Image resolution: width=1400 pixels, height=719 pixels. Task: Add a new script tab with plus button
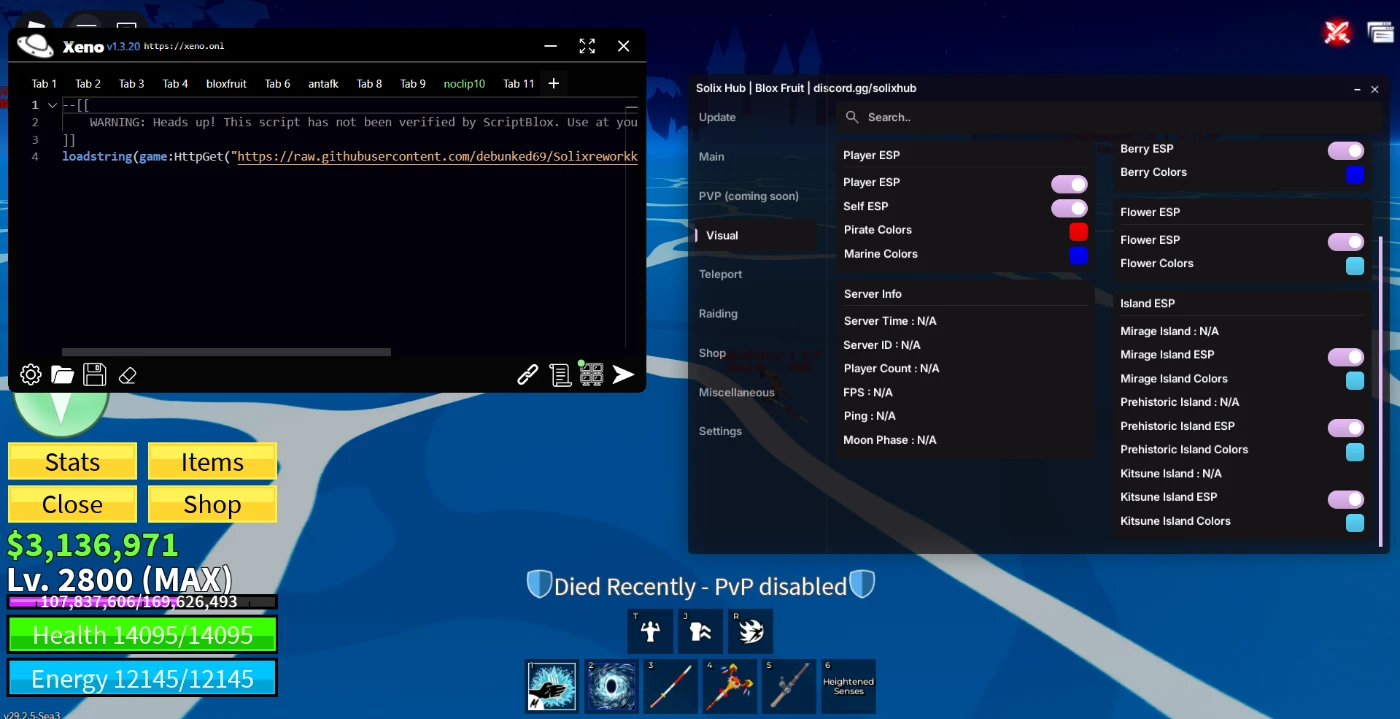pos(553,83)
